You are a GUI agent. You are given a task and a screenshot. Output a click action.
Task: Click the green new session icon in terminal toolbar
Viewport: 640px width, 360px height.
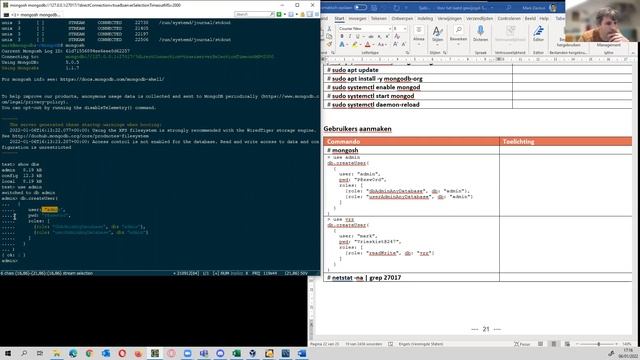pyautogui.click(x=279, y=14)
